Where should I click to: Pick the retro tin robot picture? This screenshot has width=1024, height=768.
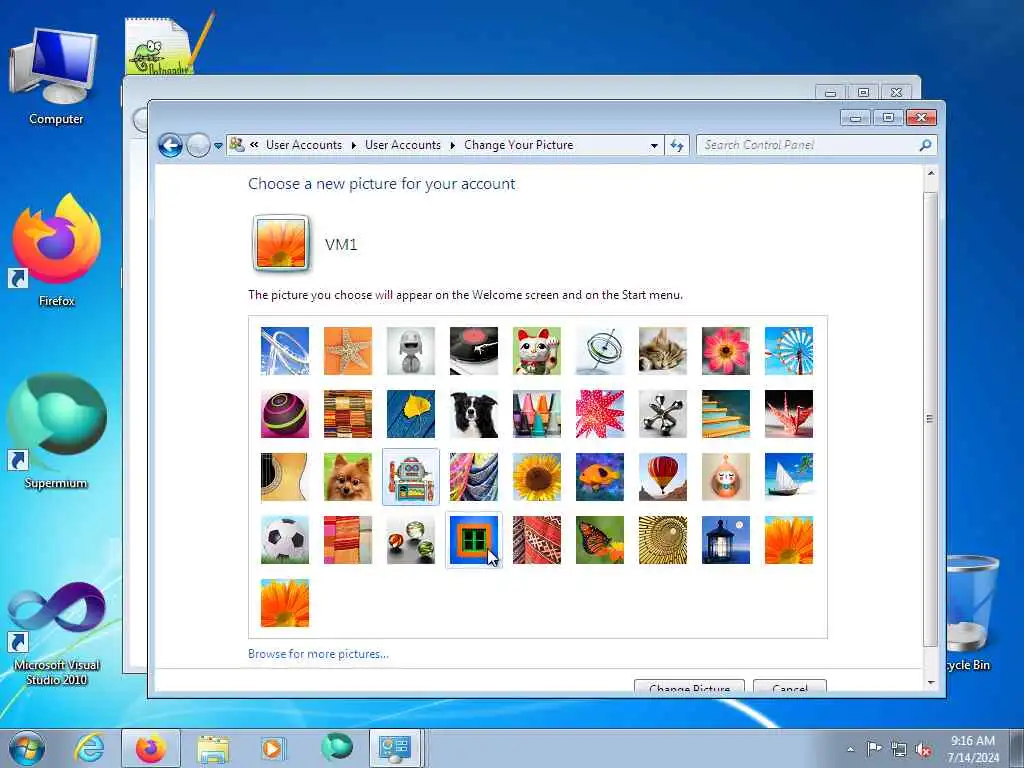point(411,477)
